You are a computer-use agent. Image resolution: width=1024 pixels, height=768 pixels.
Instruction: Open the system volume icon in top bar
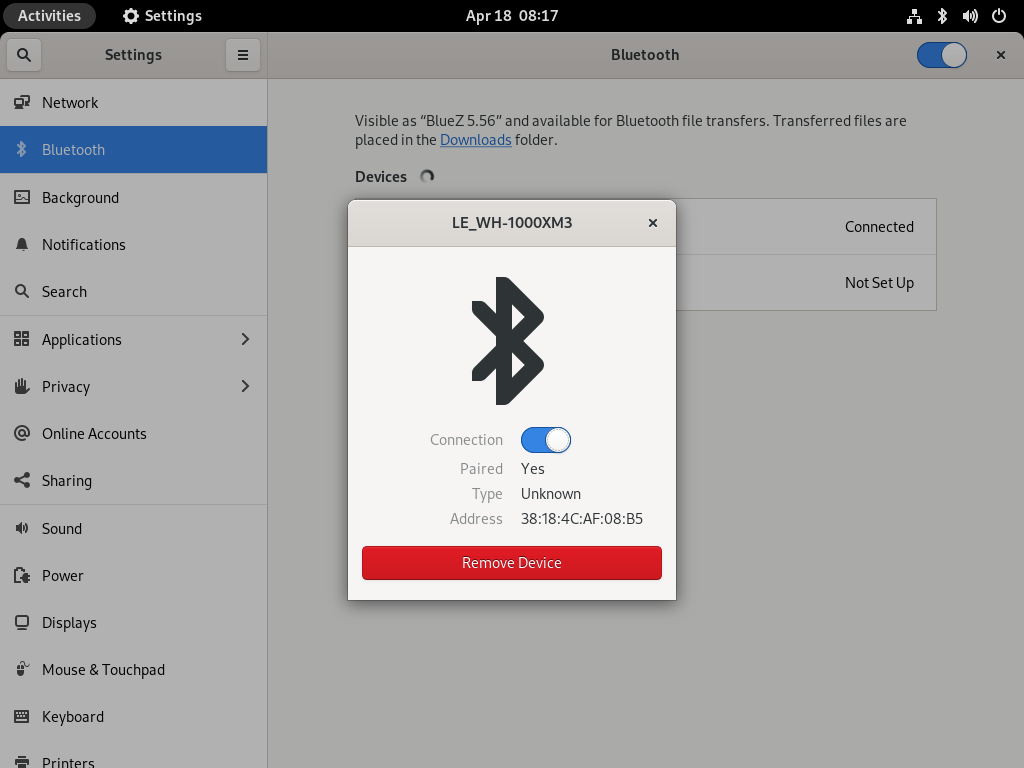coord(969,16)
